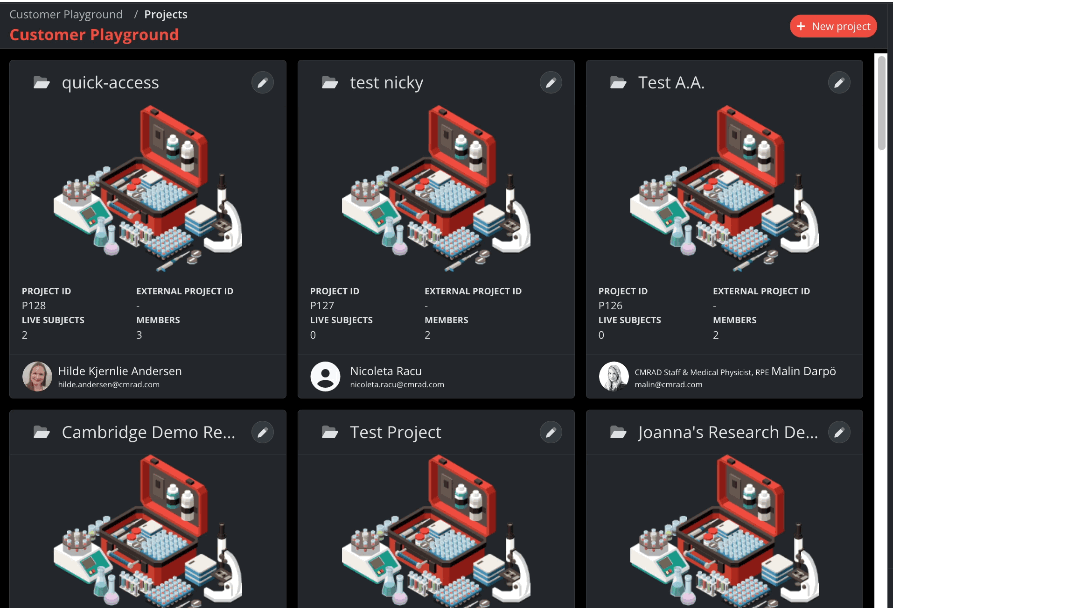Click the folder icon beside test nicky

[x=330, y=83]
